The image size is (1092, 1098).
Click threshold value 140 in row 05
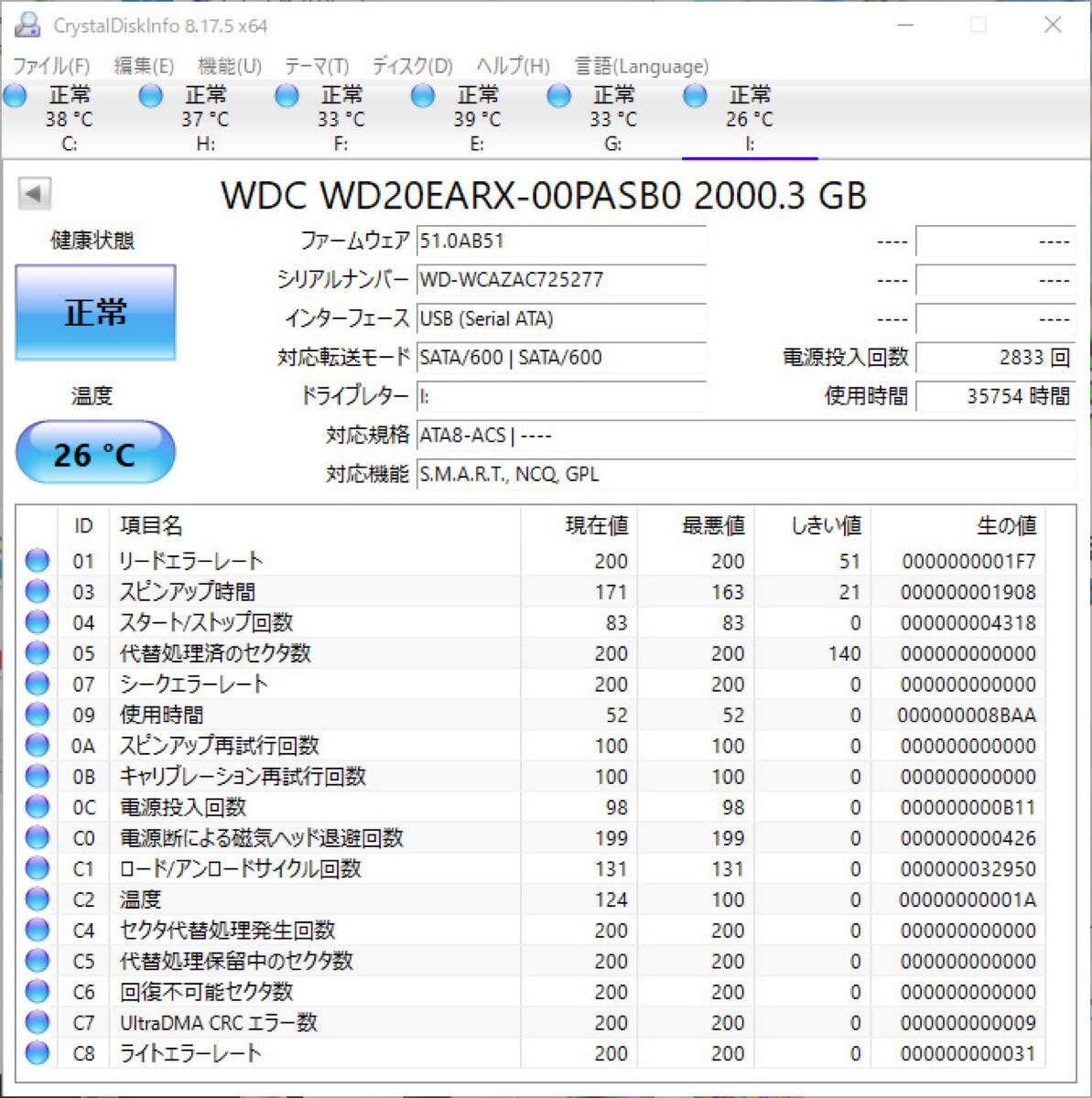point(844,653)
